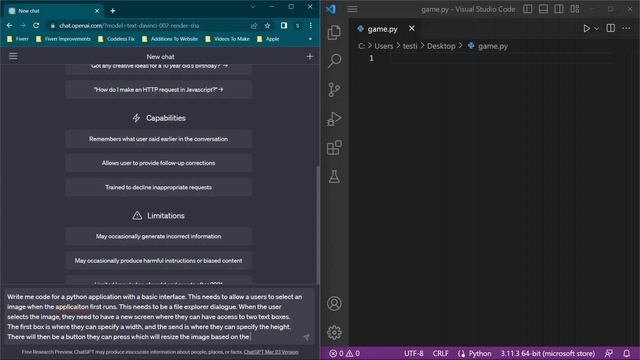Open the Source Control view
This screenshot has height=360, width=640.
(x=334, y=90)
